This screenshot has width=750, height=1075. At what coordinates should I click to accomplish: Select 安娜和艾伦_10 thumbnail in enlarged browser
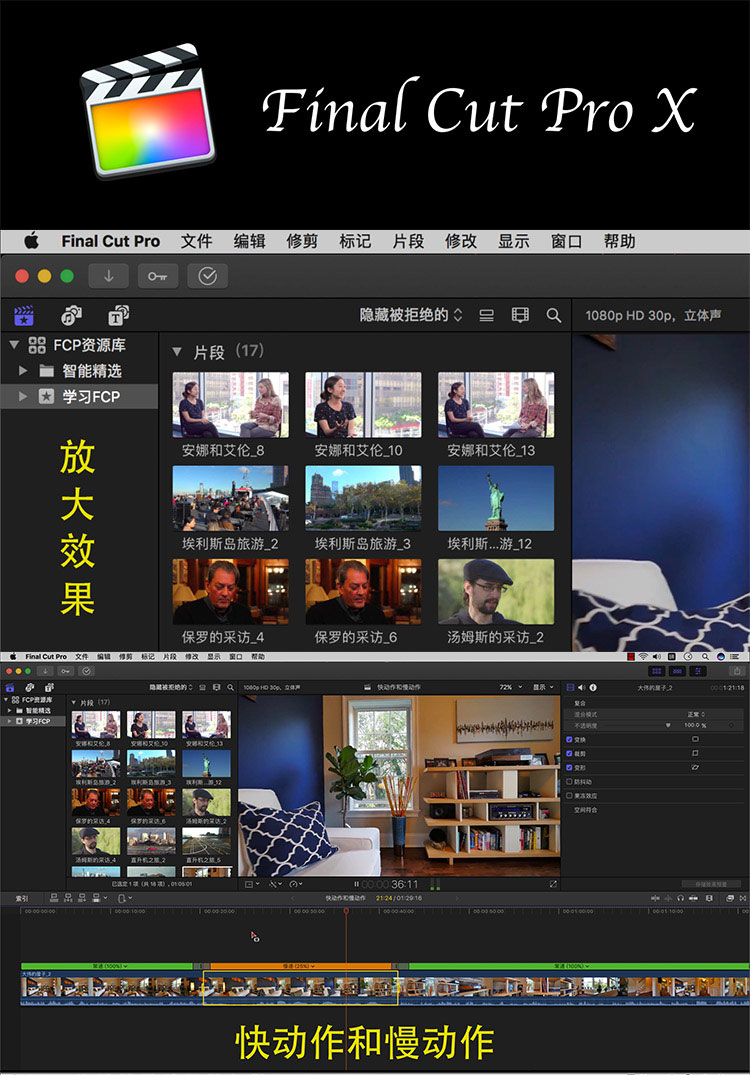pos(363,404)
